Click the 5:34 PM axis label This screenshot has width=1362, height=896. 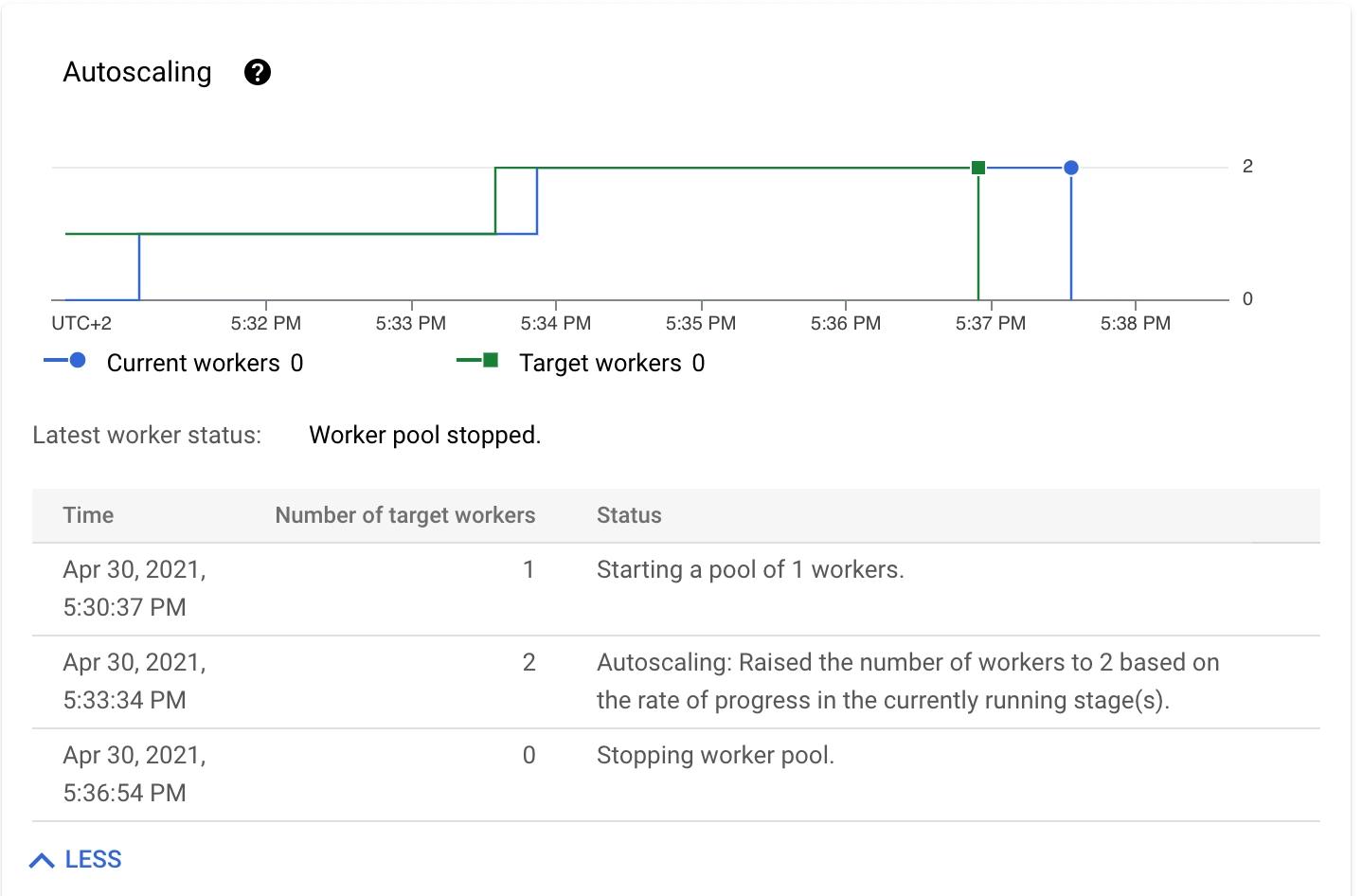555,324
